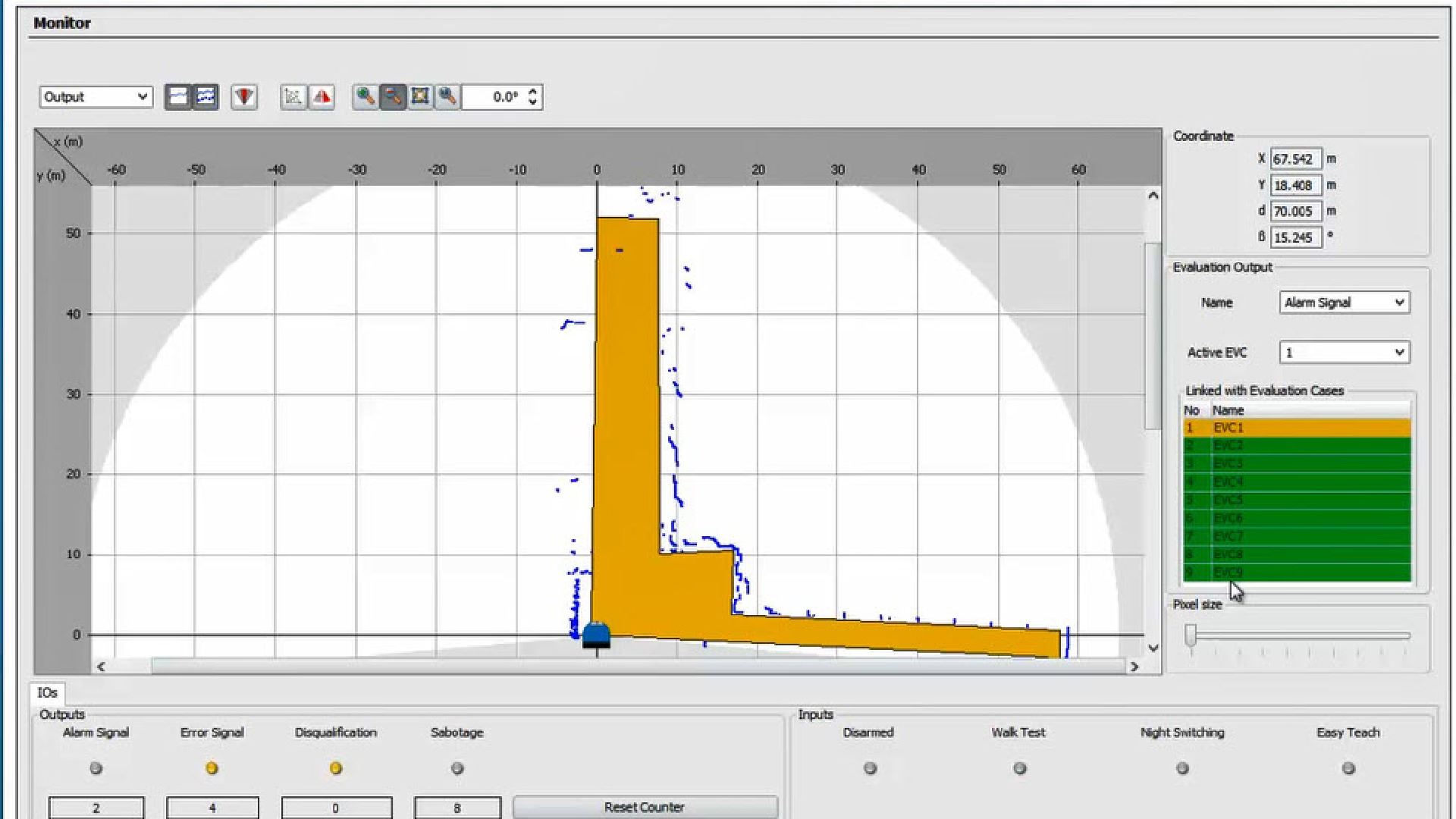Click the Error Signal output indicator
Viewport: 1456px width, 819px height.
click(212, 768)
